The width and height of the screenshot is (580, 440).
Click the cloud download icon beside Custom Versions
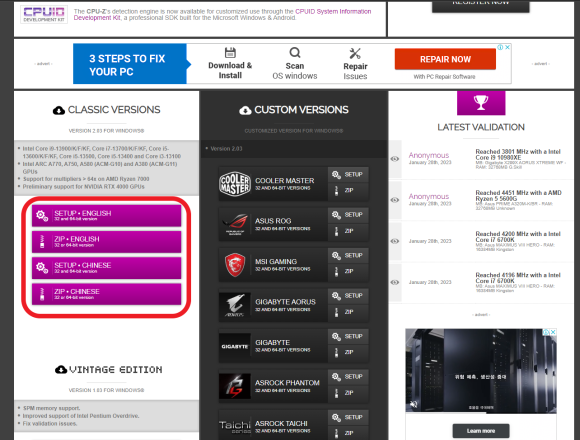pos(245,110)
